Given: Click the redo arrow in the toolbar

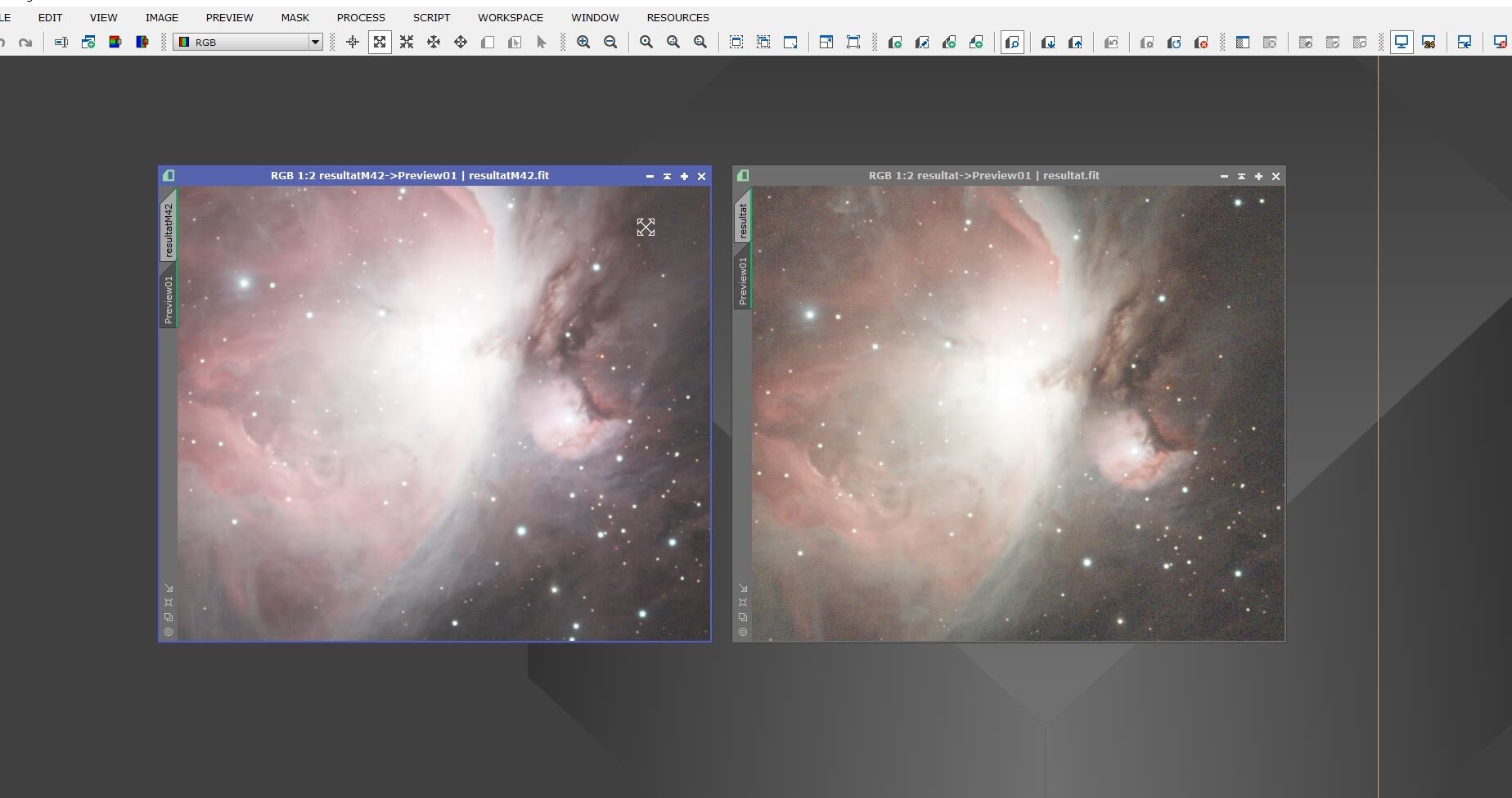Looking at the screenshot, I should [x=25, y=43].
